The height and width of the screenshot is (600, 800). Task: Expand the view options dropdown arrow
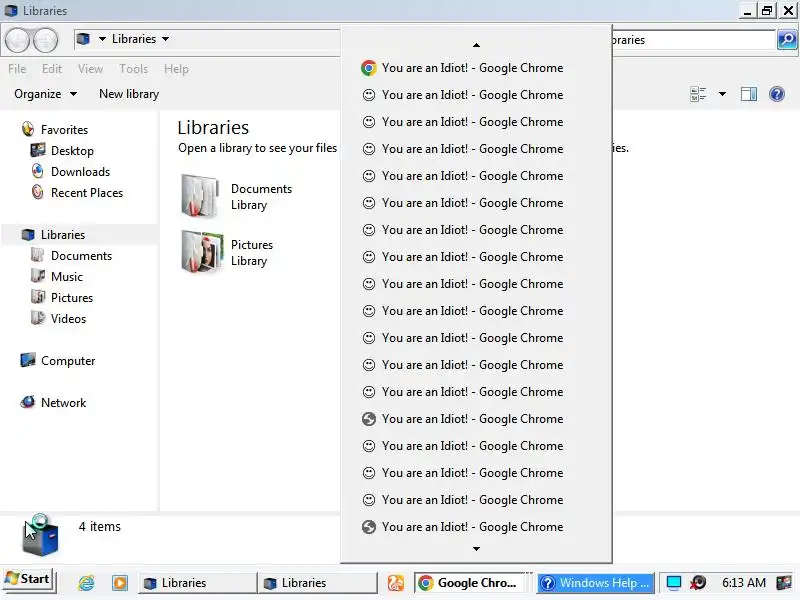click(722, 94)
